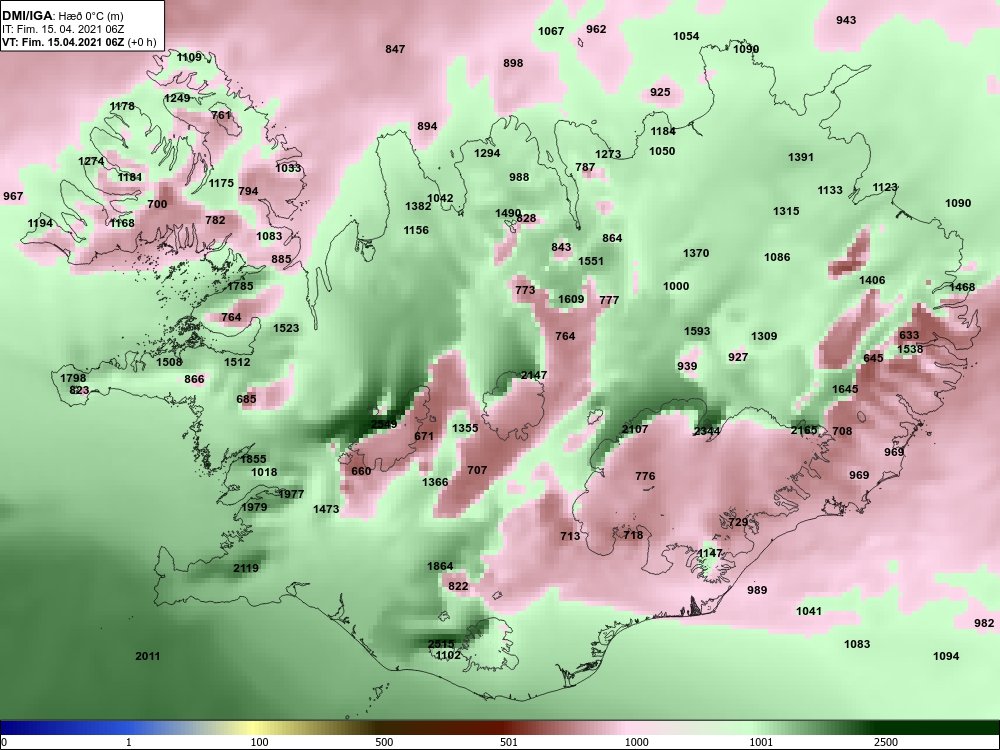The height and width of the screenshot is (750, 1000).
Task: Click the 100 label on the colour scale
Action: tap(259, 742)
